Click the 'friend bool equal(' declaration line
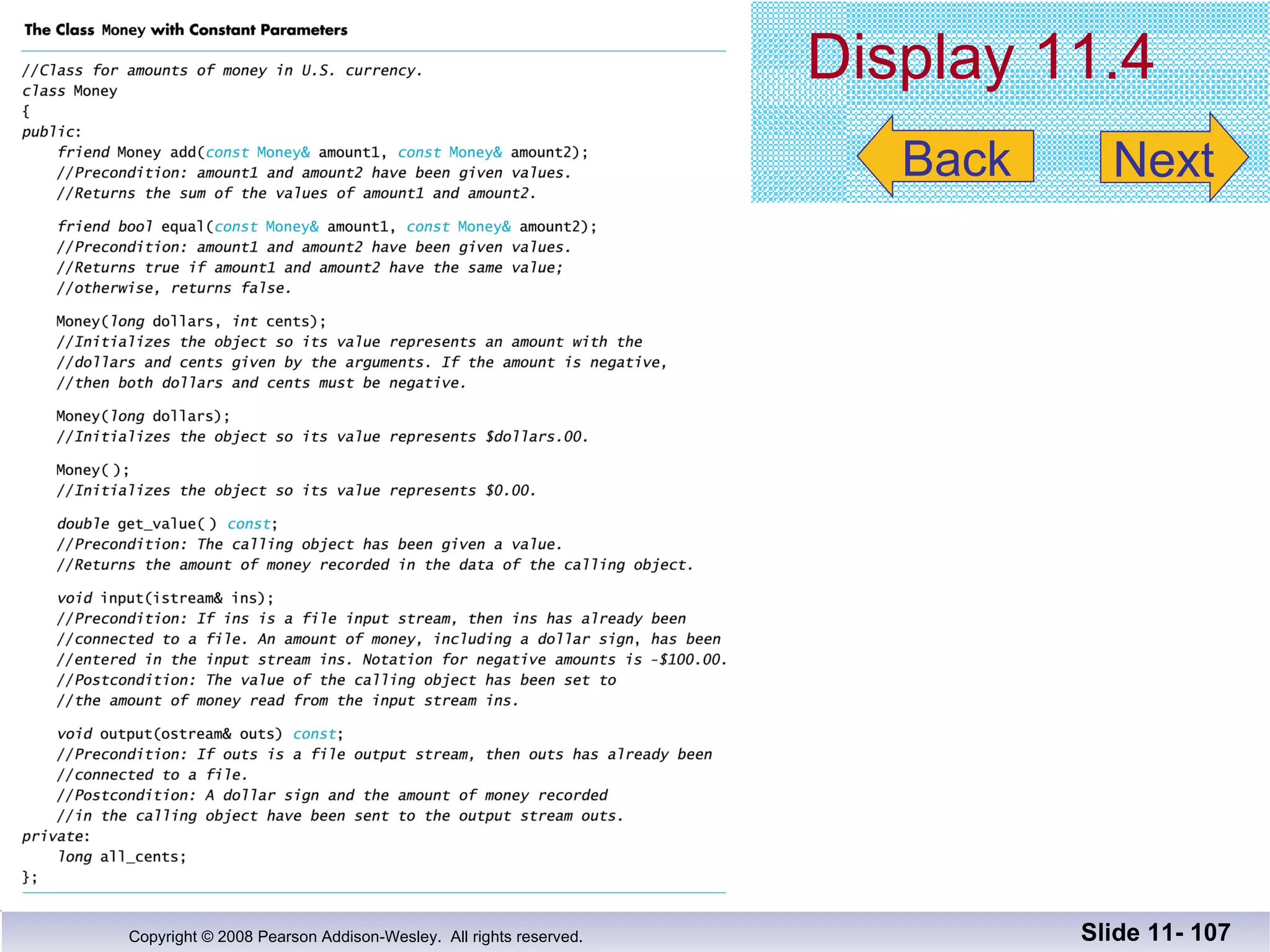This screenshot has height=952, width=1270. click(x=327, y=227)
